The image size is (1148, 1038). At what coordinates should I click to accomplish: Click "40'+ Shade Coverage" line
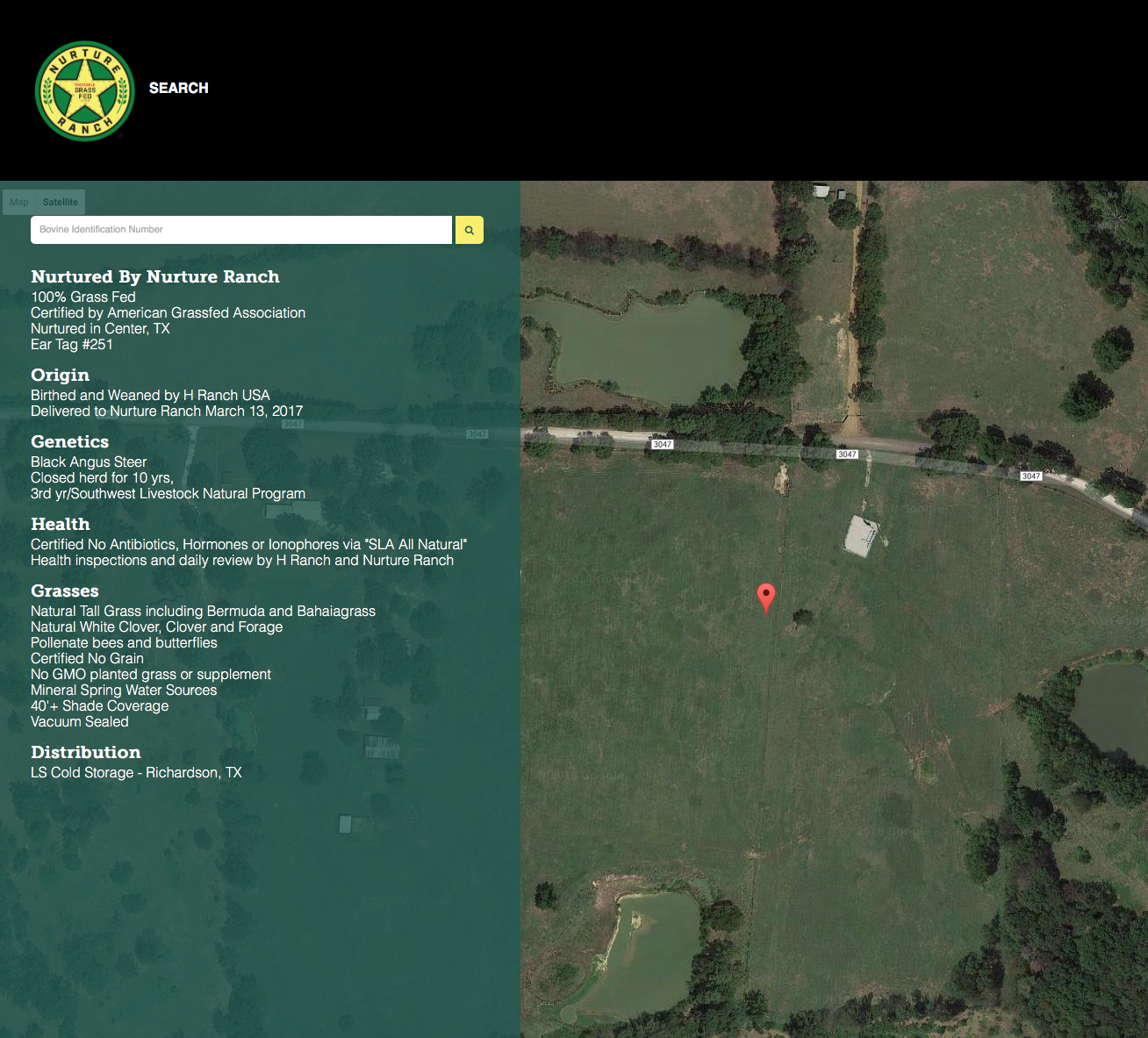pos(100,706)
